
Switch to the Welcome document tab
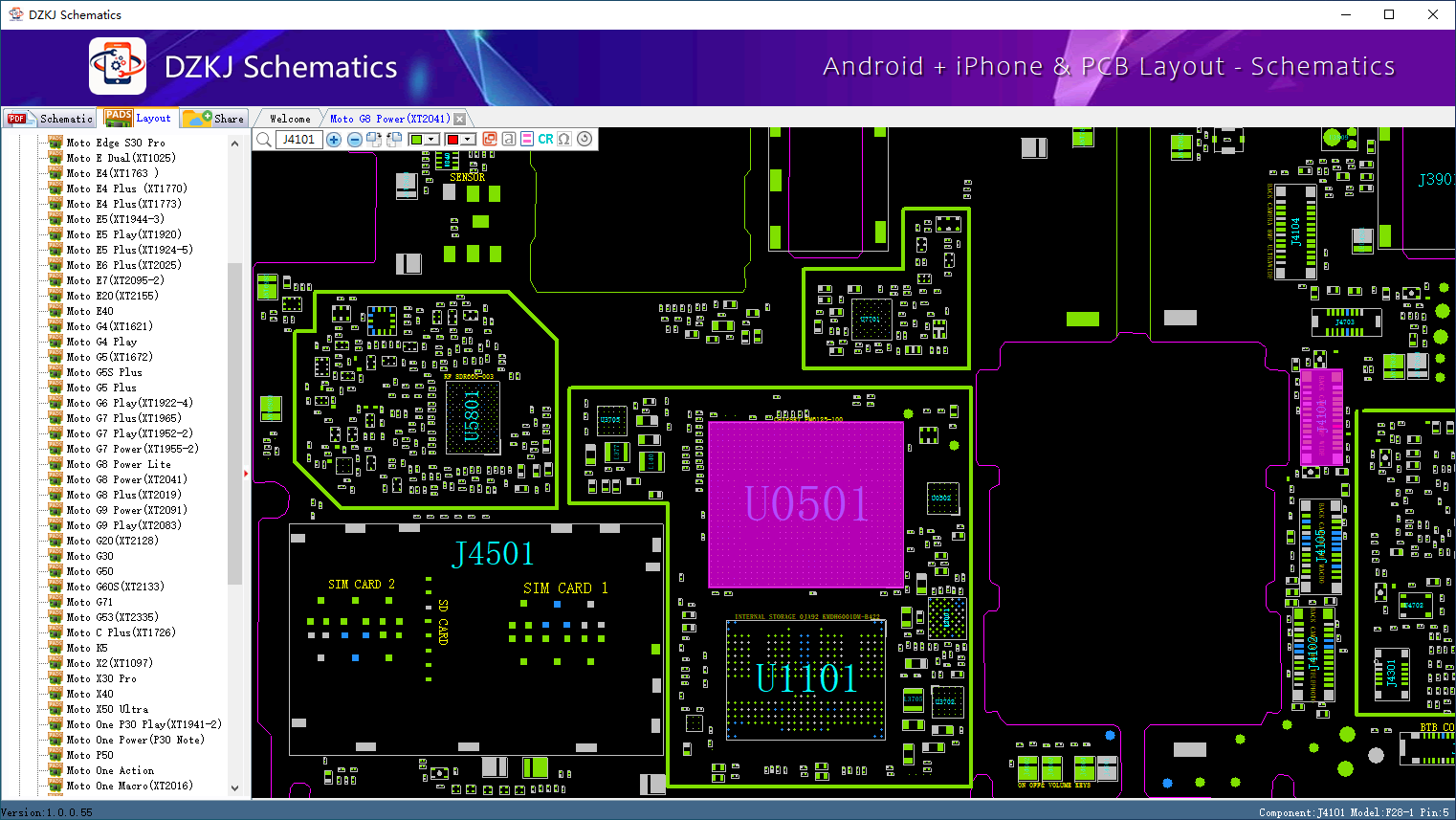290,119
